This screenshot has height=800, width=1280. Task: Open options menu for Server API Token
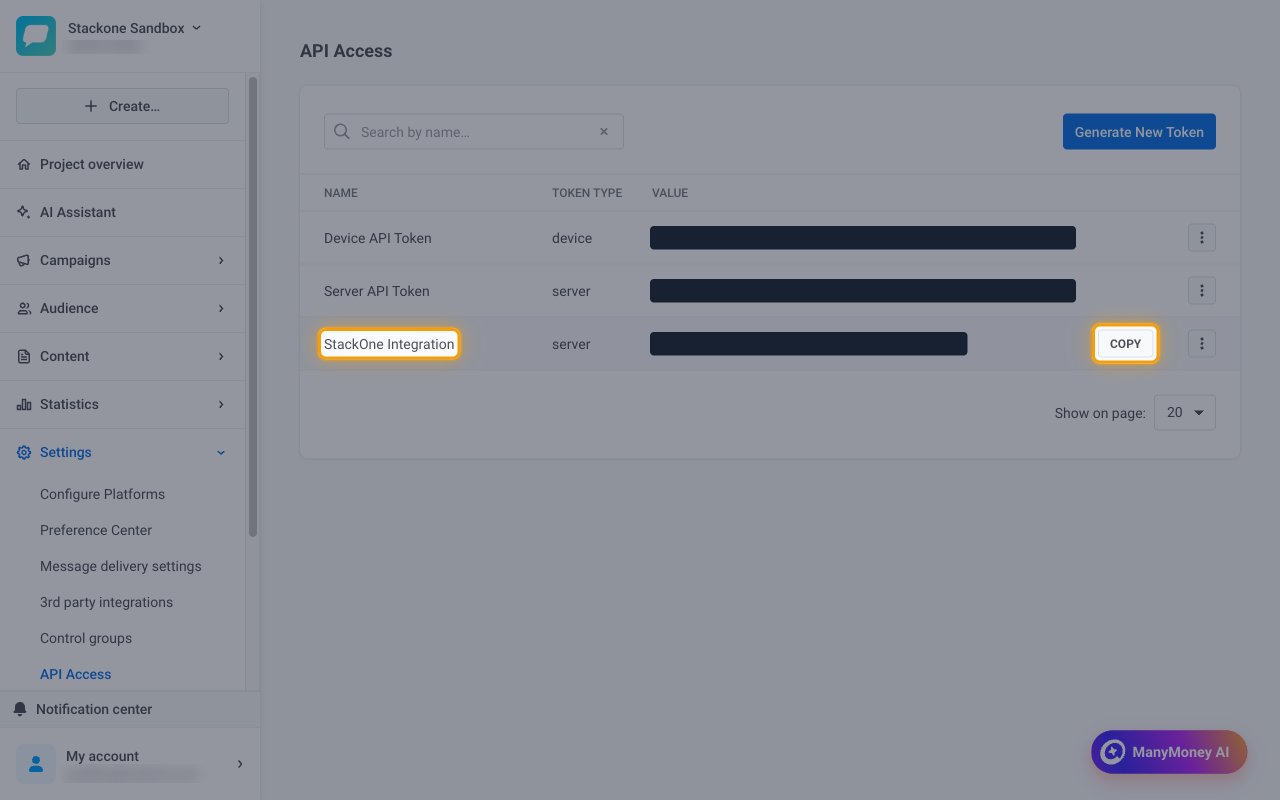tap(1202, 291)
